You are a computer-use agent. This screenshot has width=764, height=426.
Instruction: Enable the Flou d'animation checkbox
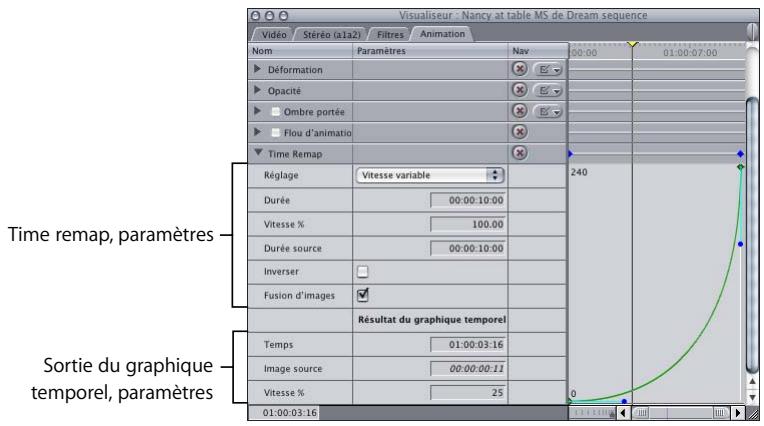click(x=276, y=133)
